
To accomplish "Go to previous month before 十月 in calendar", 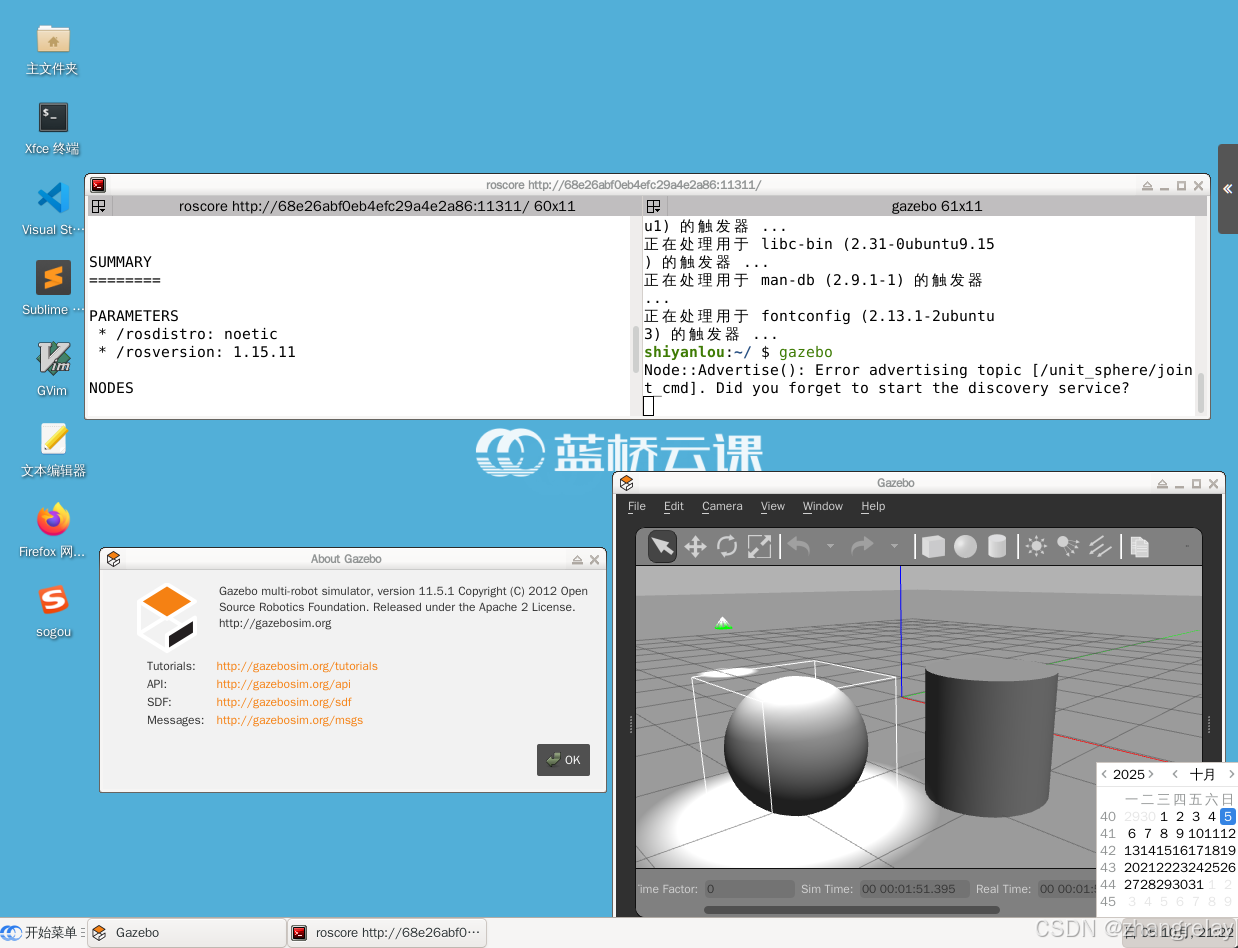I will (1175, 774).
